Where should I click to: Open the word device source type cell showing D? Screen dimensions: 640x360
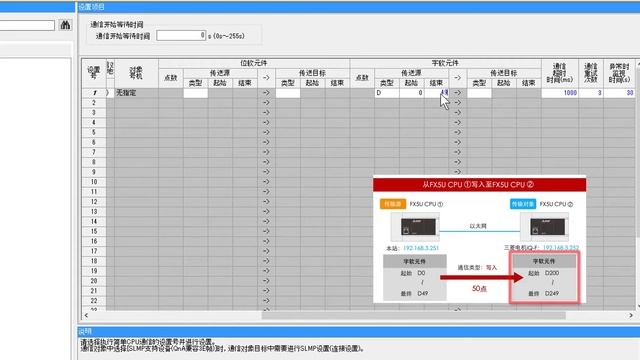tap(387, 93)
